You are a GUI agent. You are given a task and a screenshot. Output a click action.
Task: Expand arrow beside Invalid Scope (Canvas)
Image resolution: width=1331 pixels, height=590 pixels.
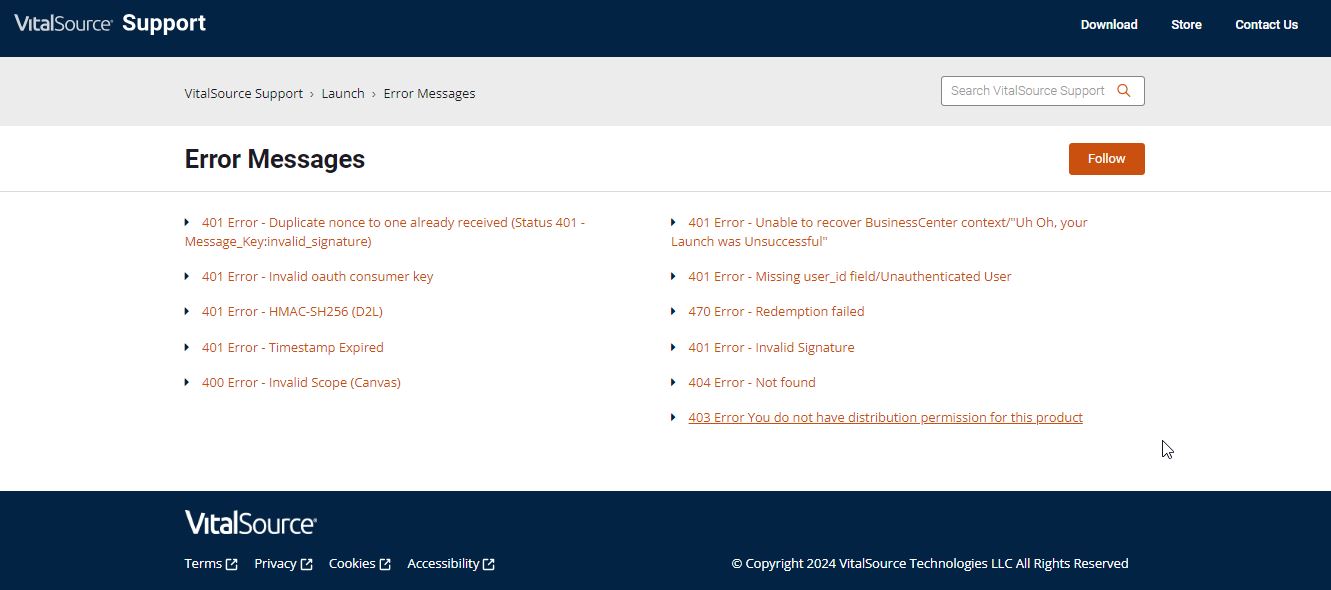(x=187, y=382)
